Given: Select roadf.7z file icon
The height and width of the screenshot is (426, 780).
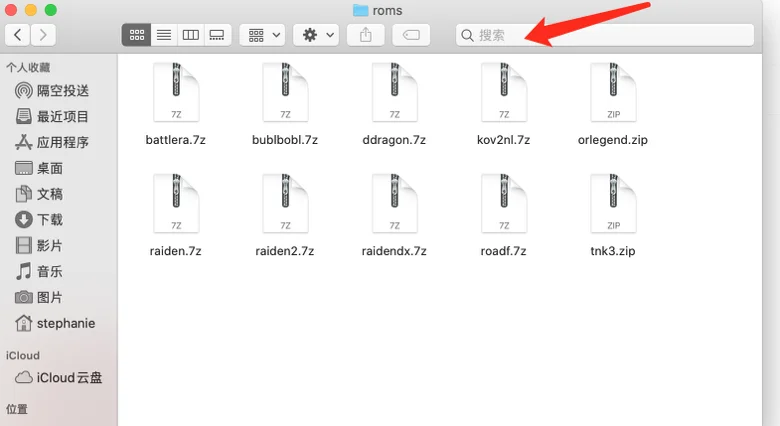Looking at the screenshot, I should pyautogui.click(x=503, y=204).
